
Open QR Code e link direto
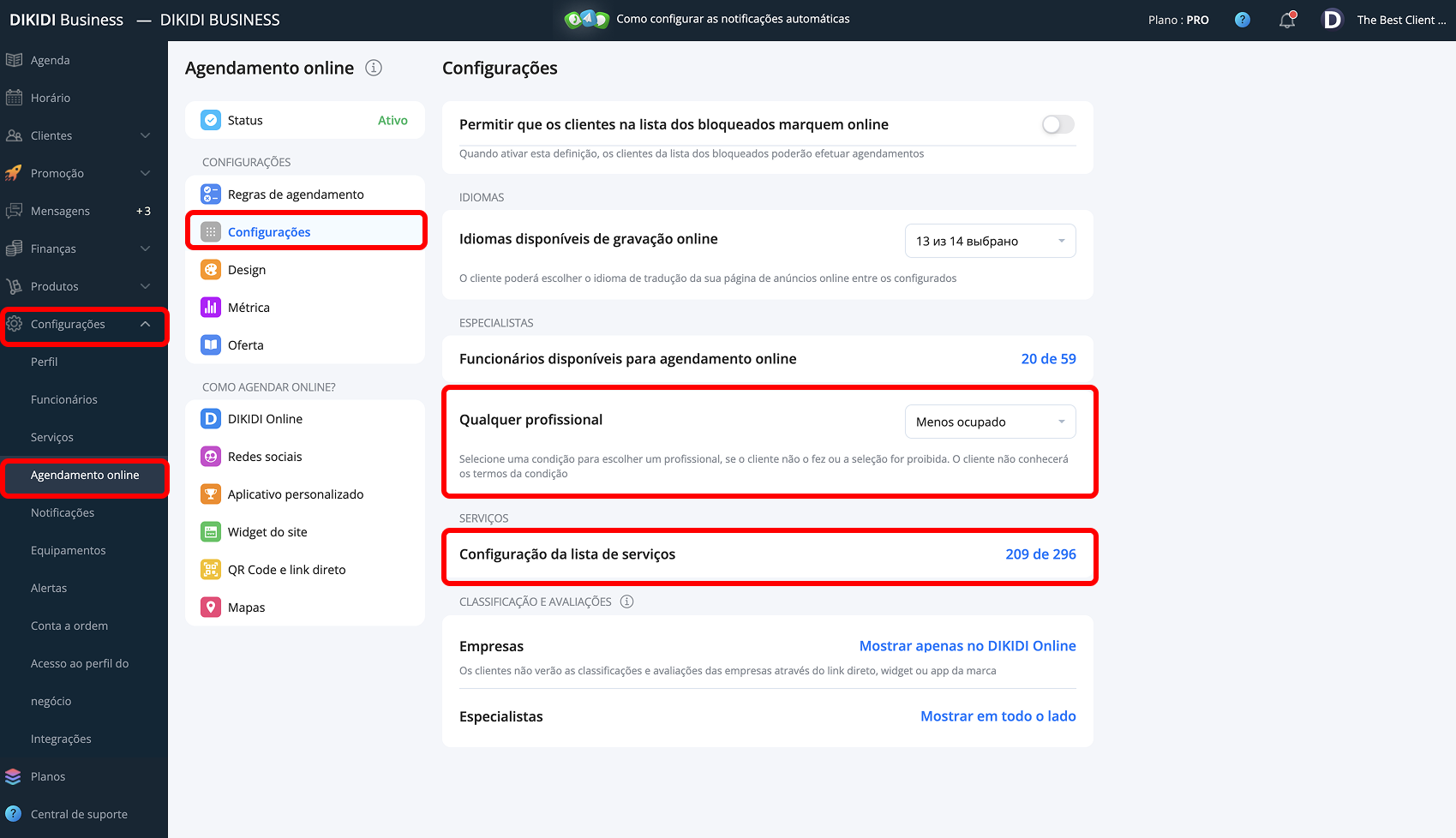pyautogui.click(x=286, y=570)
